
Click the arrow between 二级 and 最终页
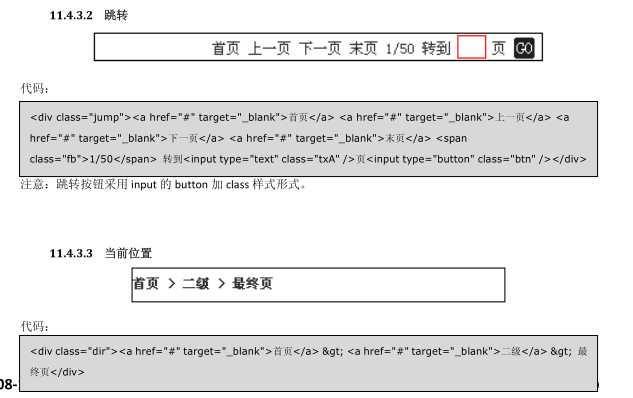point(221,283)
